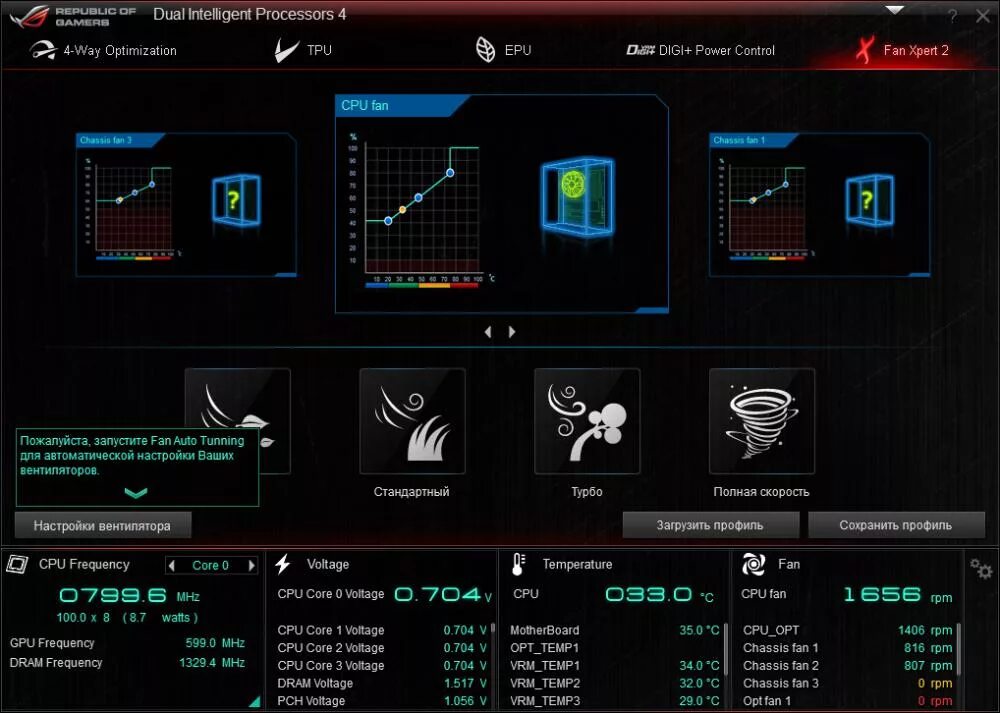Switch to the EPU tab
The width and height of the screenshot is (1000, 713).
coord(503,50)
